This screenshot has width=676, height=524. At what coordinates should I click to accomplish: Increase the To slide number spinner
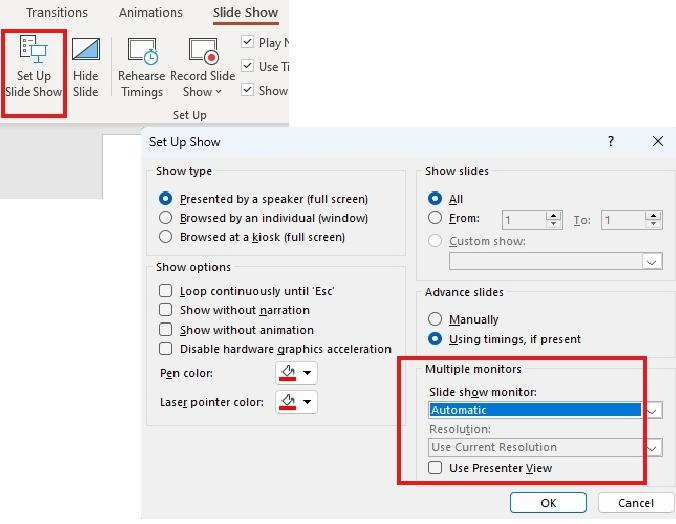[x=654, y=216]
